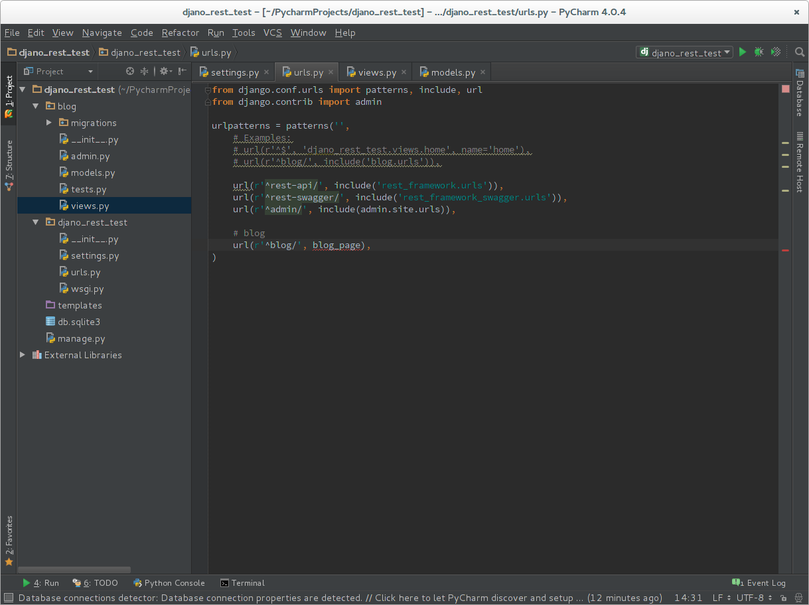This screenshot has width=809, height=605.
Task: Run with coverage icon in toolbar
Action: (x=775, y=52)
